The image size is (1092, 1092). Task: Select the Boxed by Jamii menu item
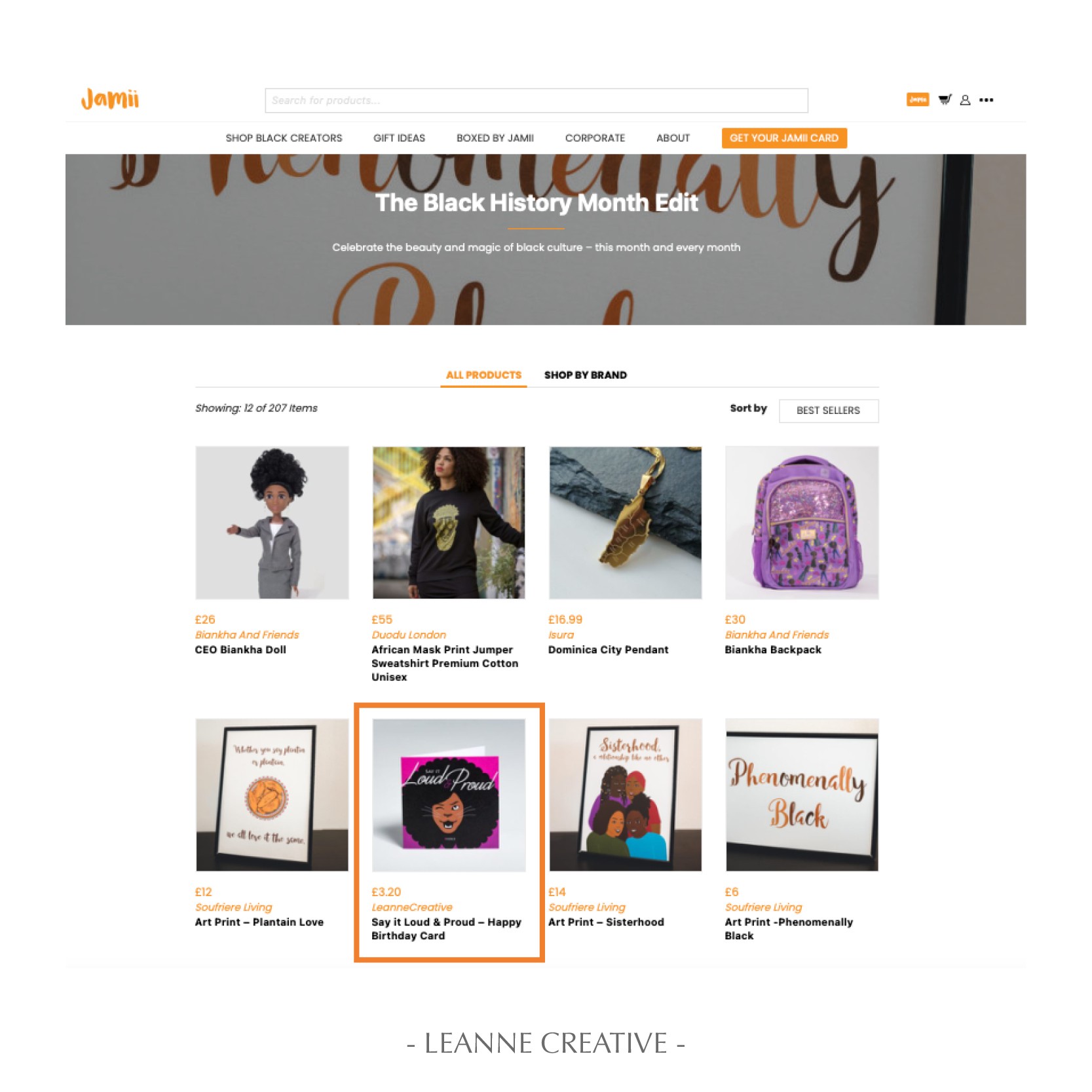(x=495, y=138)
